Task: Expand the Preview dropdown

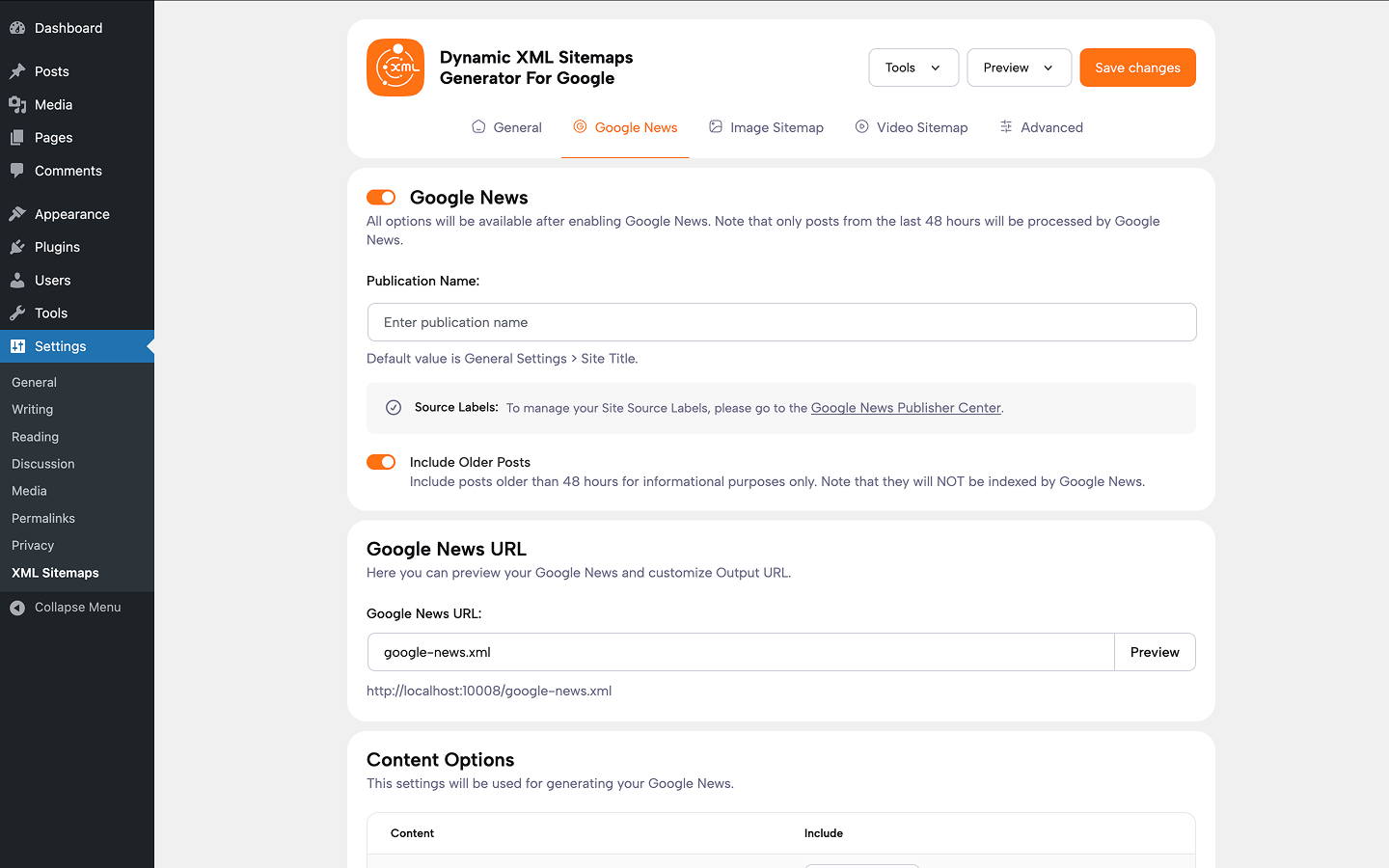Action: pyautogui.click(x=1019, y=68)
